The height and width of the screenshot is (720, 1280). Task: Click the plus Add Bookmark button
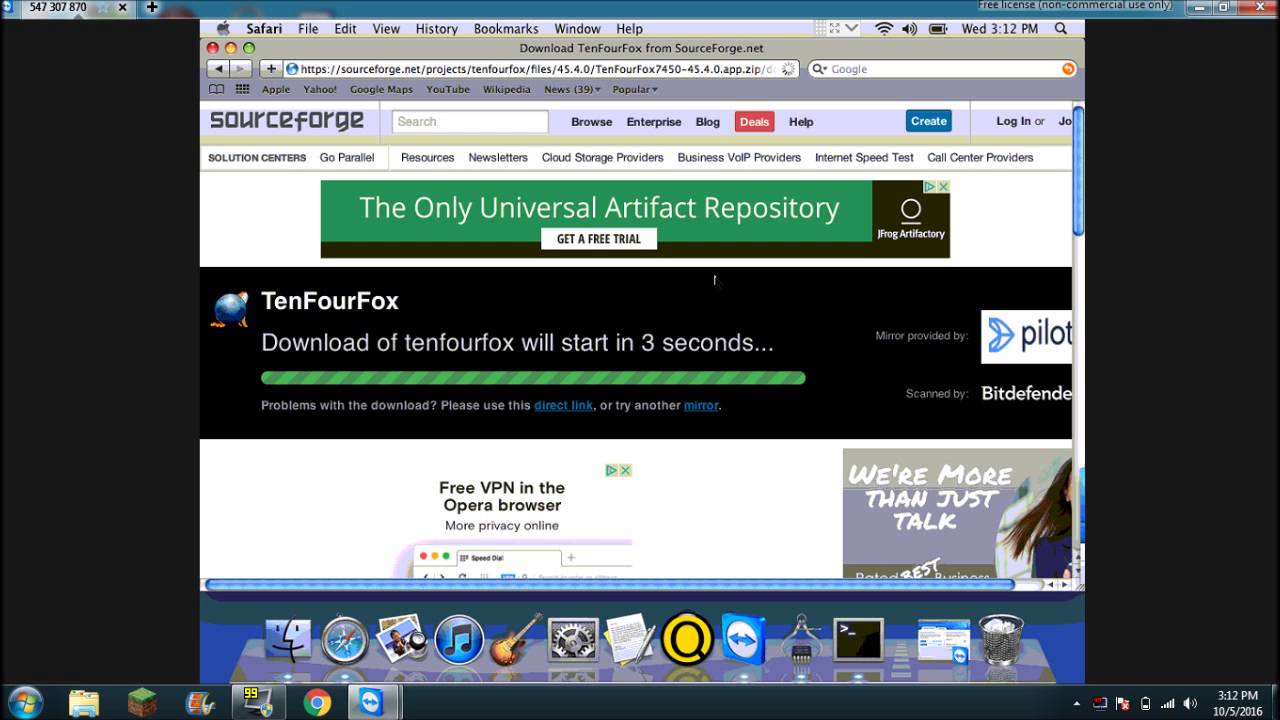click(x=271, y=69)
